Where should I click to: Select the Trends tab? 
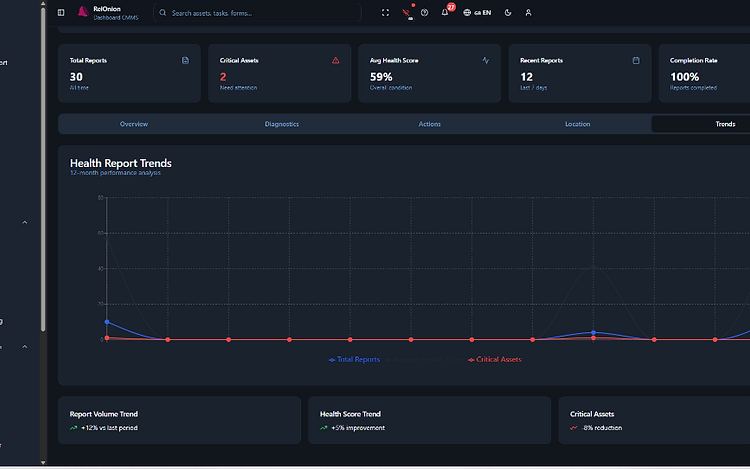click(725, 124)
